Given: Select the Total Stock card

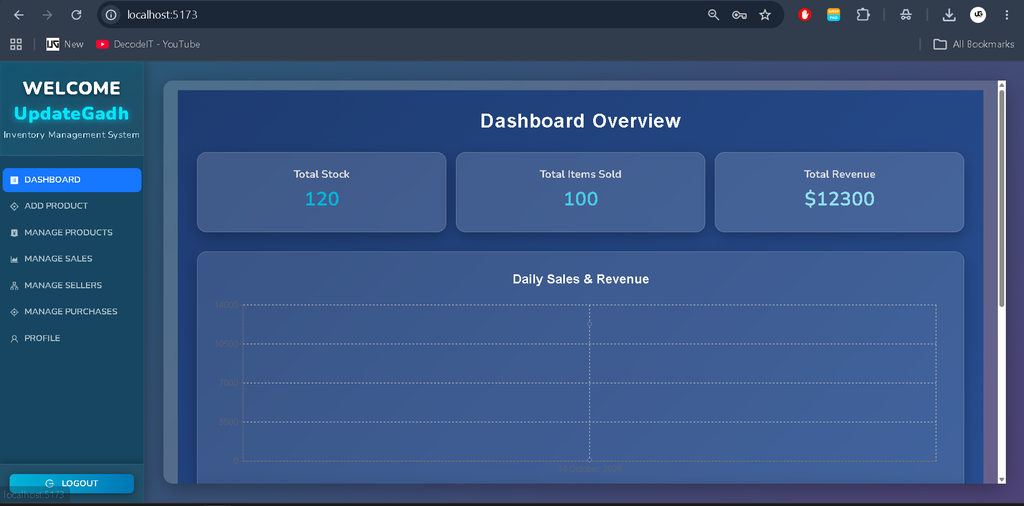Looking at the screenshot, I should 321,192.
